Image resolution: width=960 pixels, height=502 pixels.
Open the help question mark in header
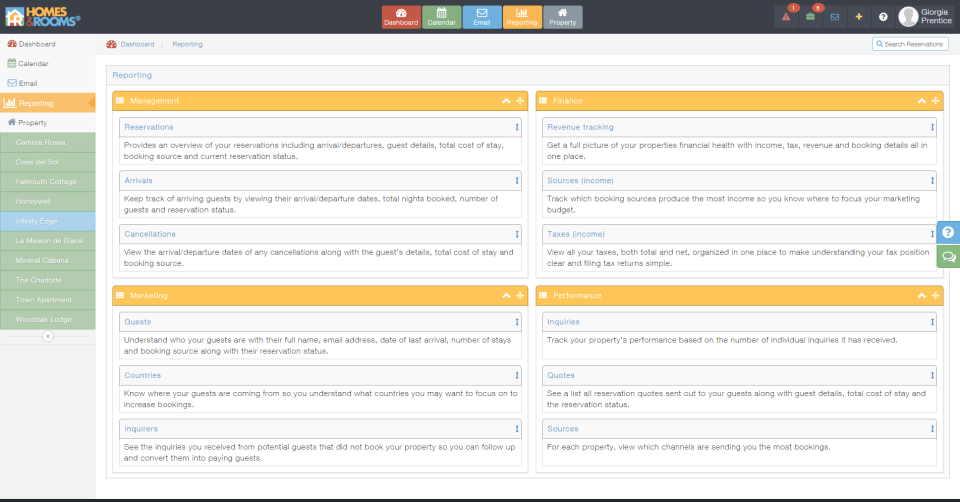click(x=883, y=17)
